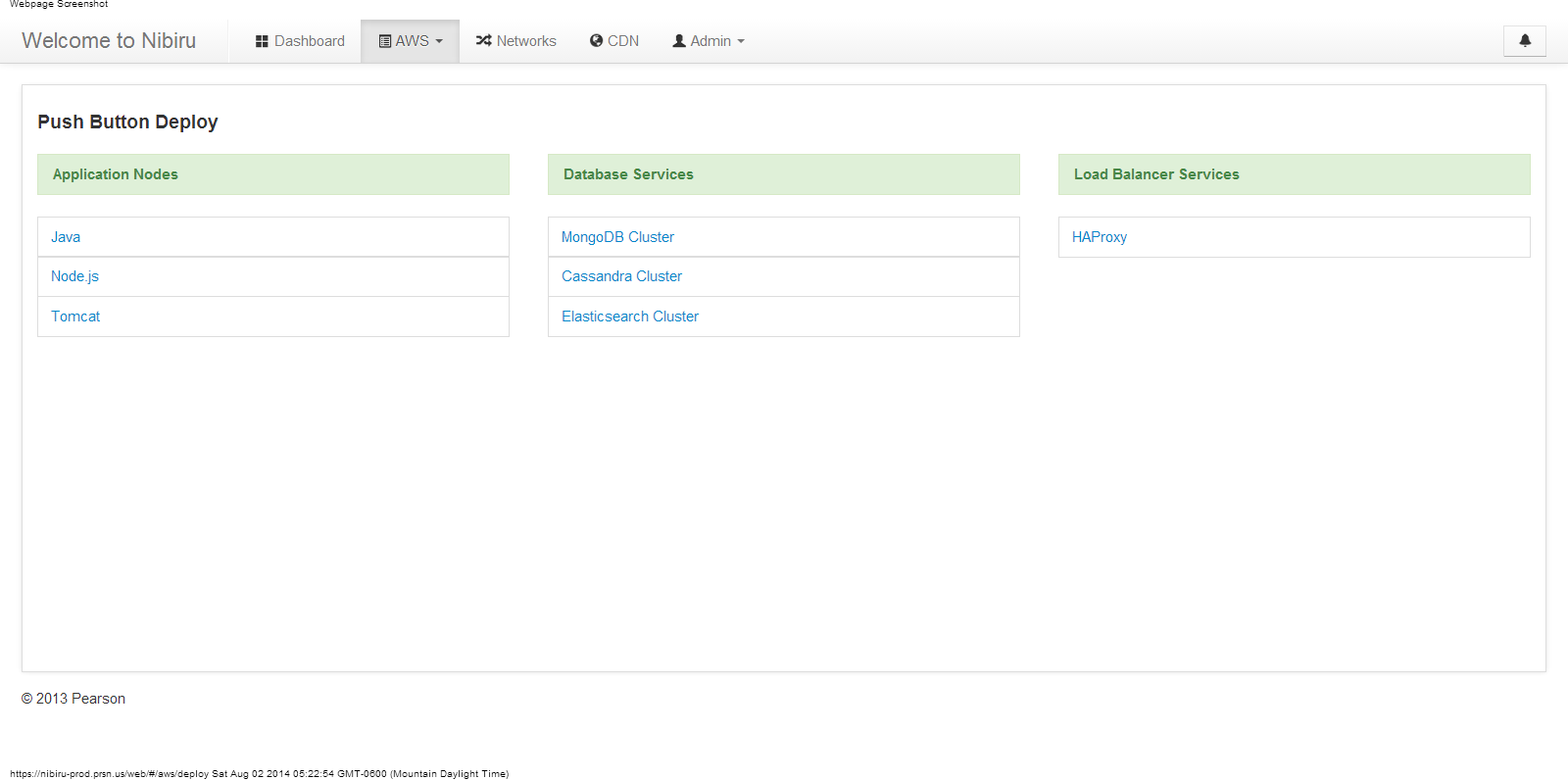The width and height of the screenshot is (1568, 780).
Task: Pick HAProxy load balancer
Action: pos(1099,237)
